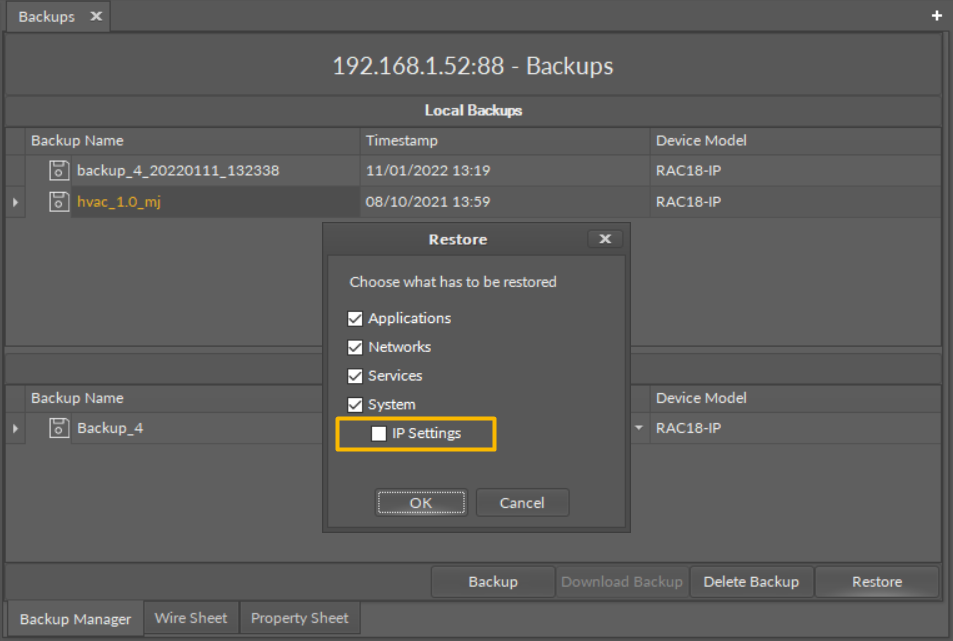Screen dimensions: 953x641
Task: Close the Restore dialog with X
Action: pos(604,239)
